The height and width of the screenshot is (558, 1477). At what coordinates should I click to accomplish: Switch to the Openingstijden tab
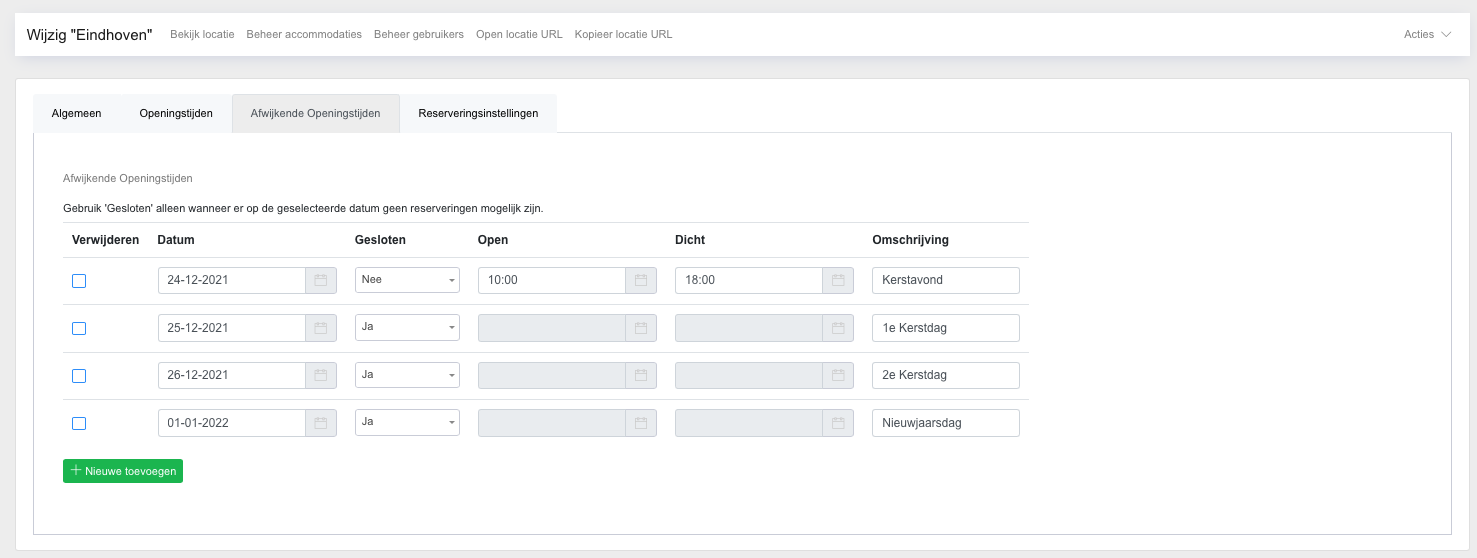(x=176, y=113)
